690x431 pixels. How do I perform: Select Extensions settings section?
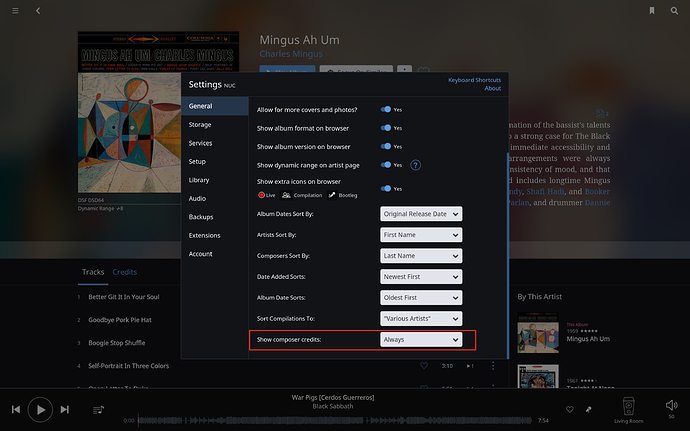click(x=215, y=236)
